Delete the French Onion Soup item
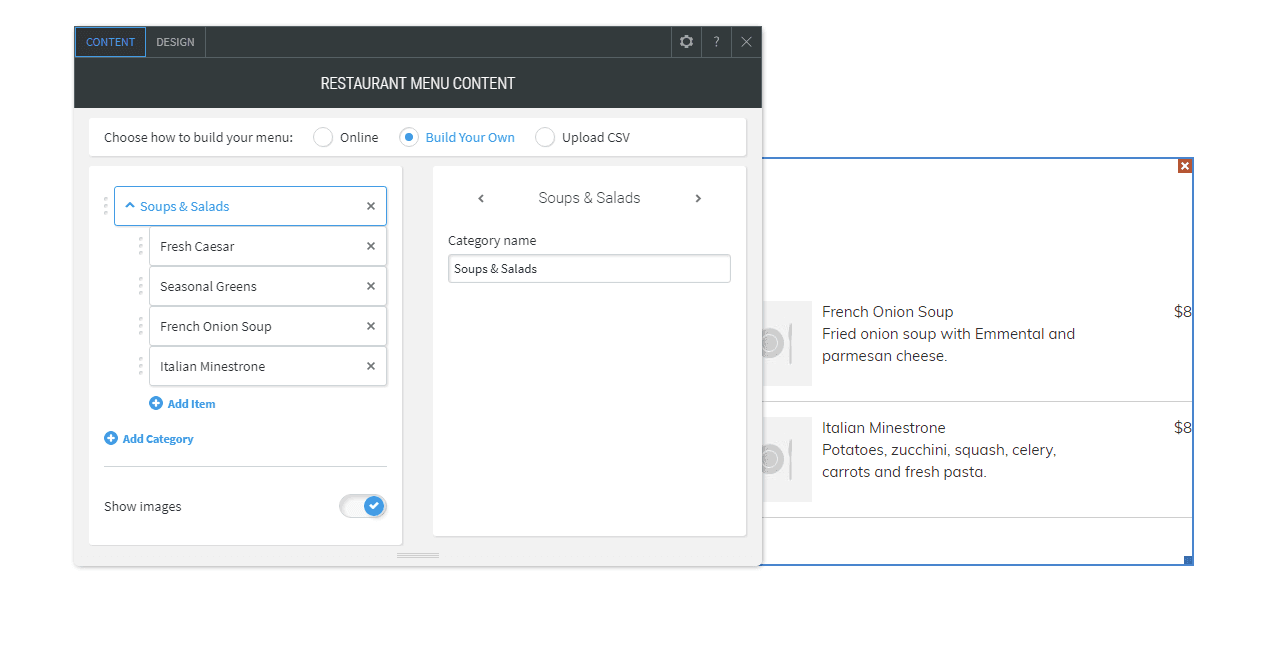1278x657 pixels. pos(371,326)
